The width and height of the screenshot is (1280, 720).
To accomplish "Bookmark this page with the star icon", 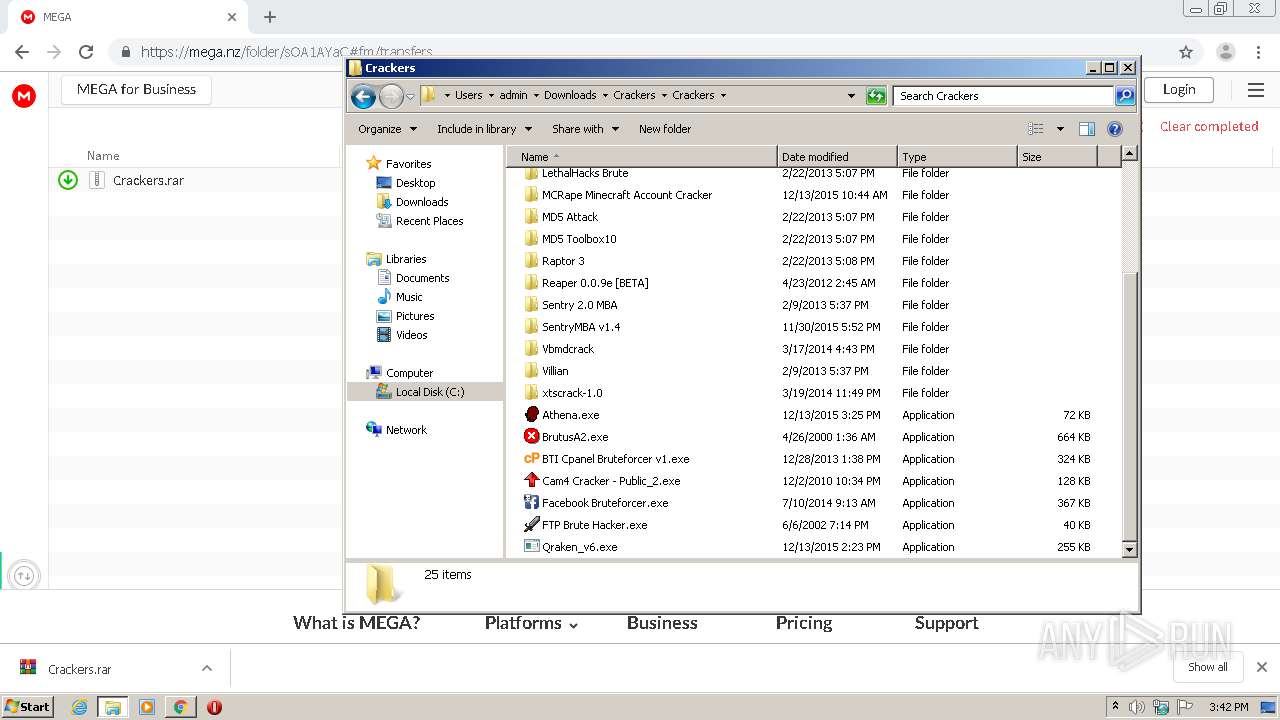I will [x=1186, y=52].
